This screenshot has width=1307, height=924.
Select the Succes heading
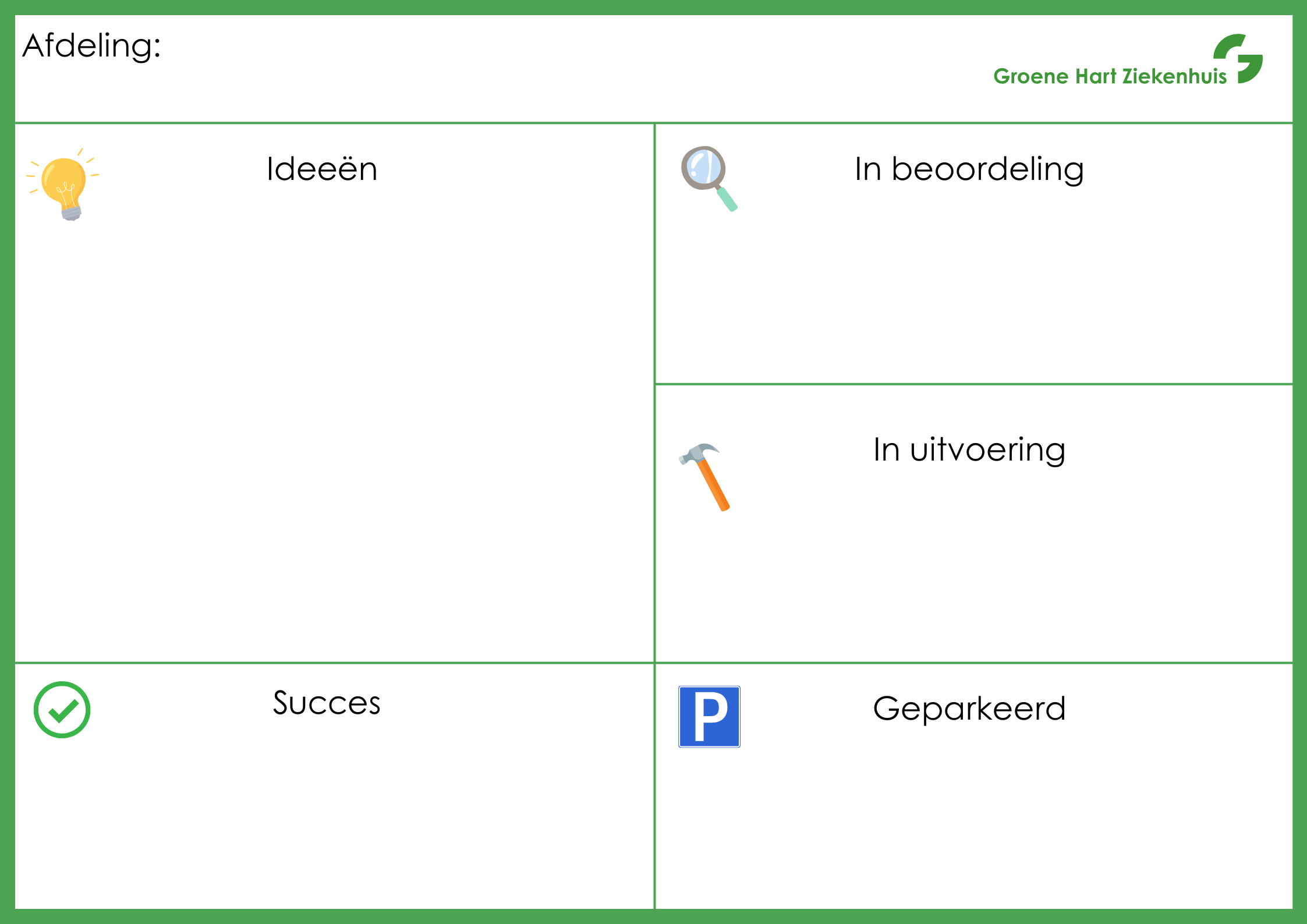[x=327, y=703]
